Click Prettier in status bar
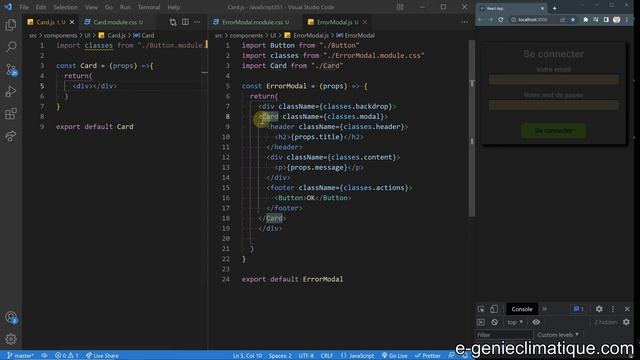 427,356
